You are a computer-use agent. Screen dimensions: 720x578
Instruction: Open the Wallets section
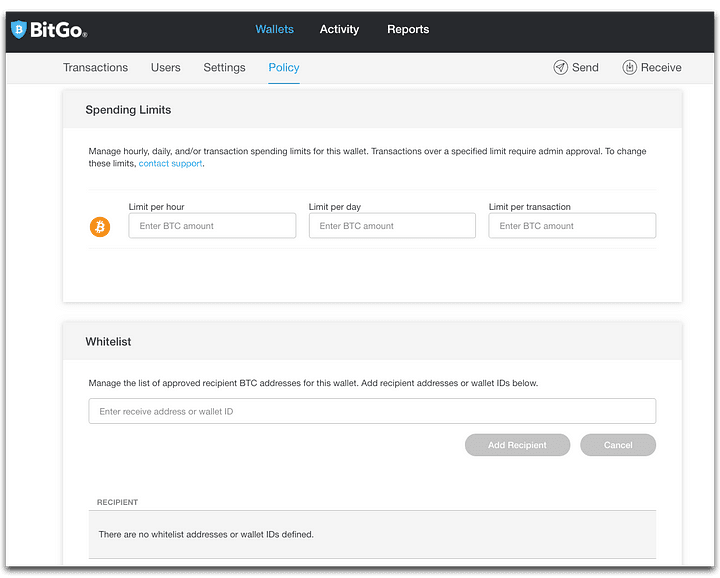[x=274, y=29]
